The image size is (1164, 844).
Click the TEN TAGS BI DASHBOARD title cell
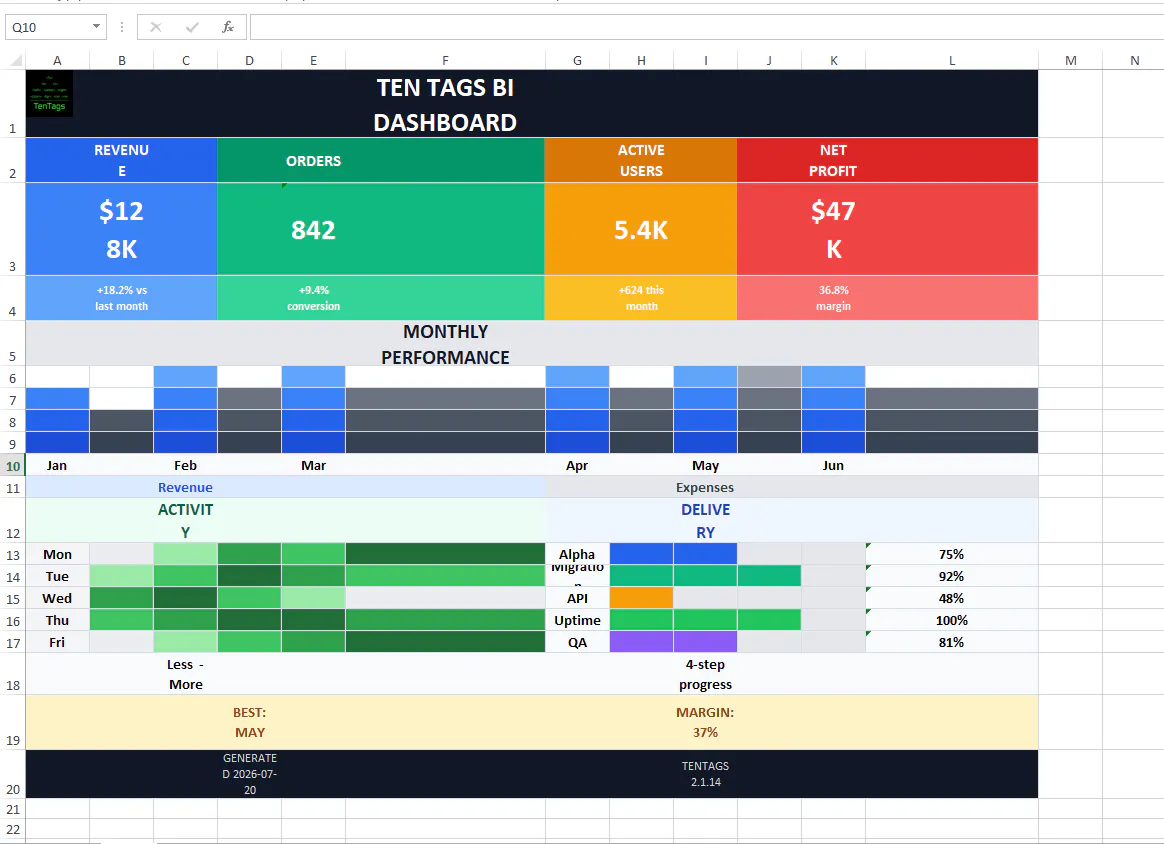pyautogui.click(x=532, y=104)
